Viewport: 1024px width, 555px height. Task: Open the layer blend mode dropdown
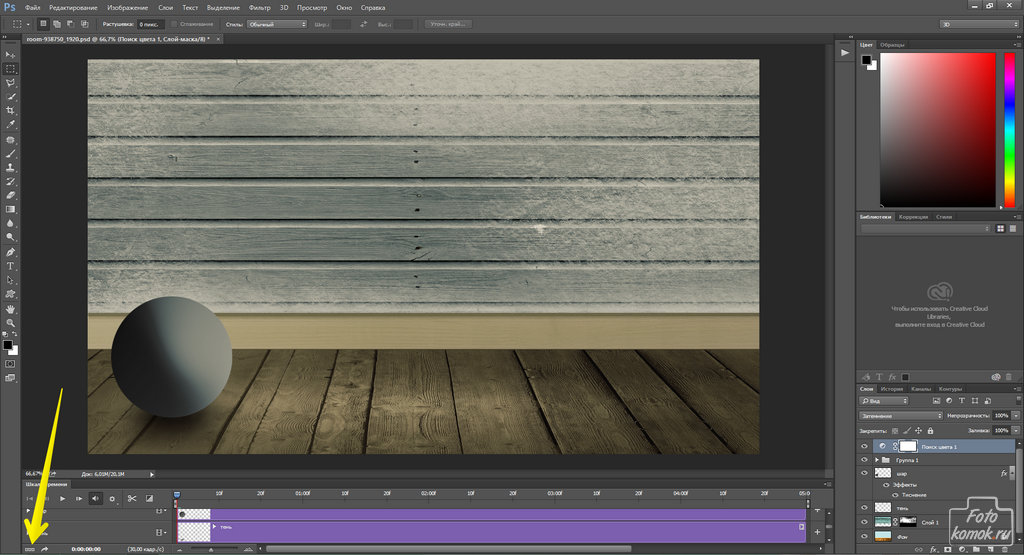(x=900, y=415)
